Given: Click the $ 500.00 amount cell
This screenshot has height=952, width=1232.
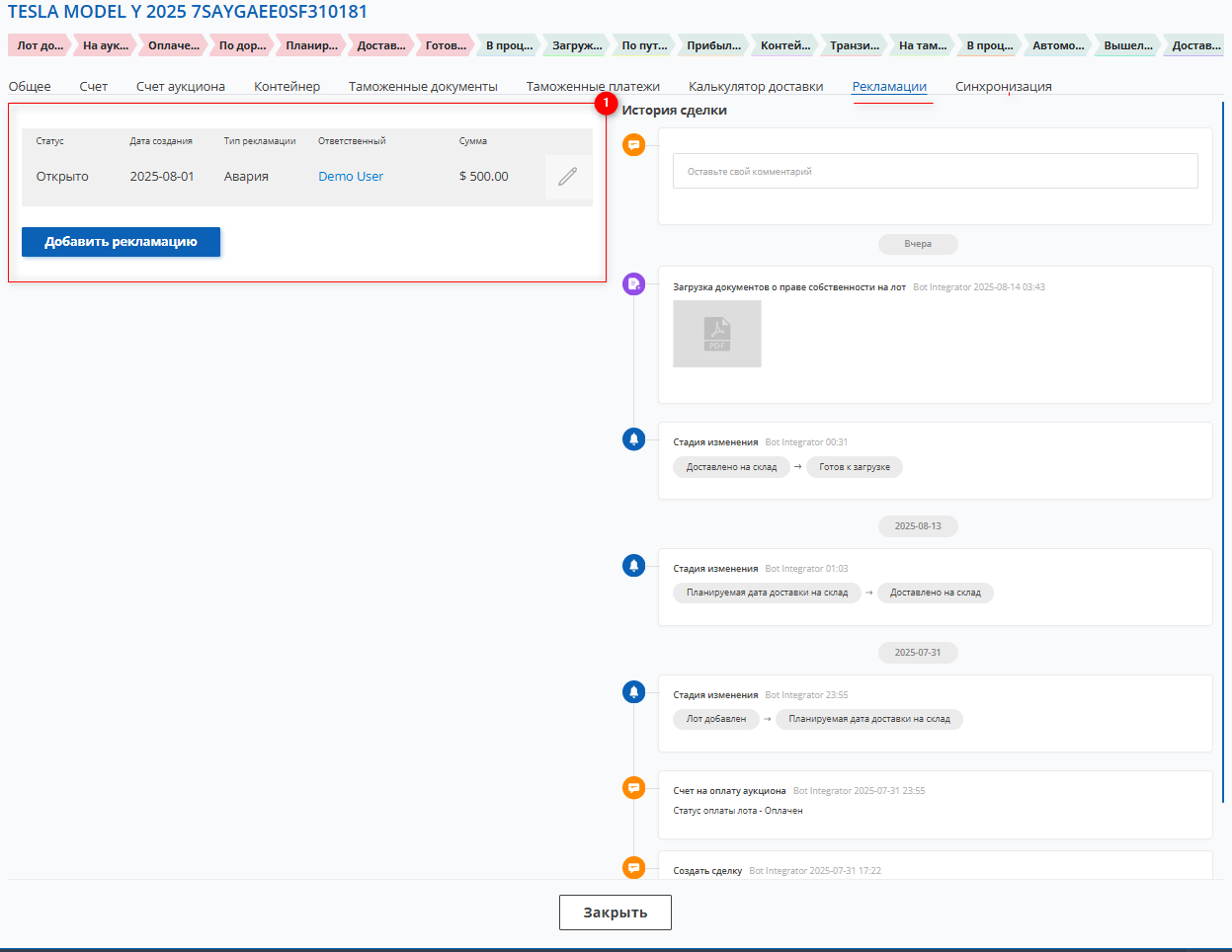Looking at the screenshot, I should click(484, 177).
